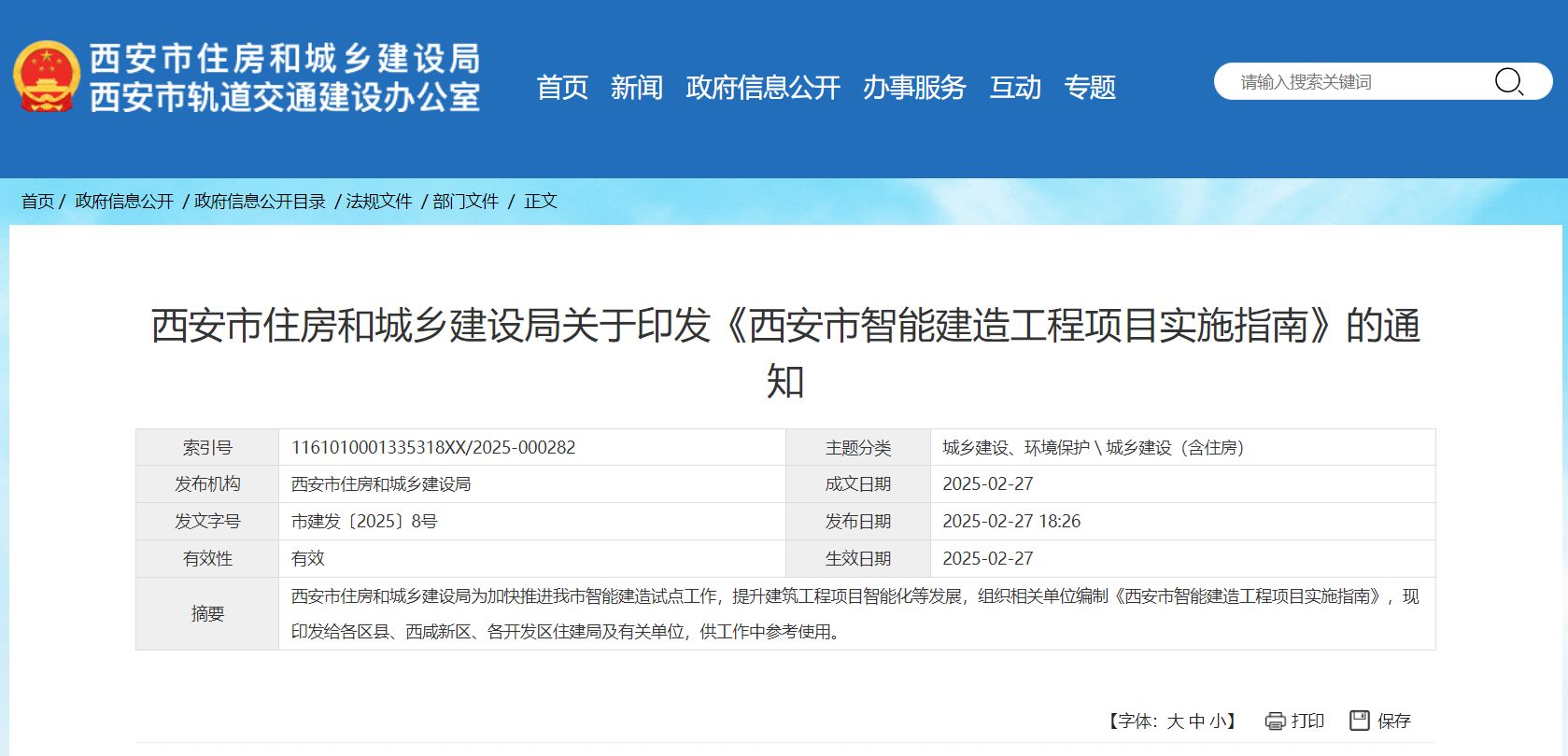Click the 摘要 label cell

click(207, 614)
